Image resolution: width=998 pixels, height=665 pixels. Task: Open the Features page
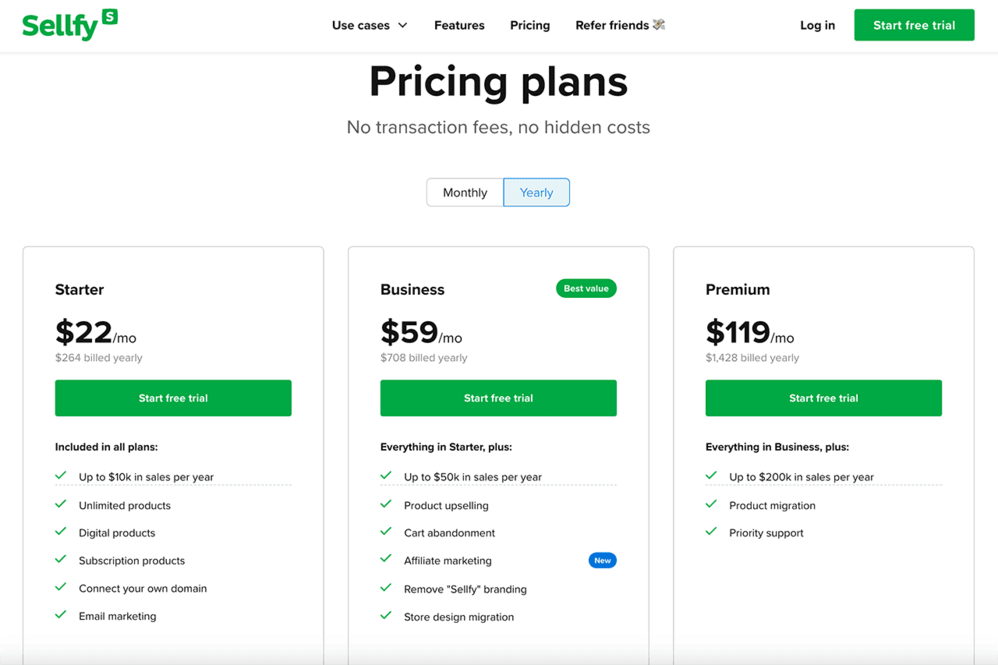coord(459,25)
